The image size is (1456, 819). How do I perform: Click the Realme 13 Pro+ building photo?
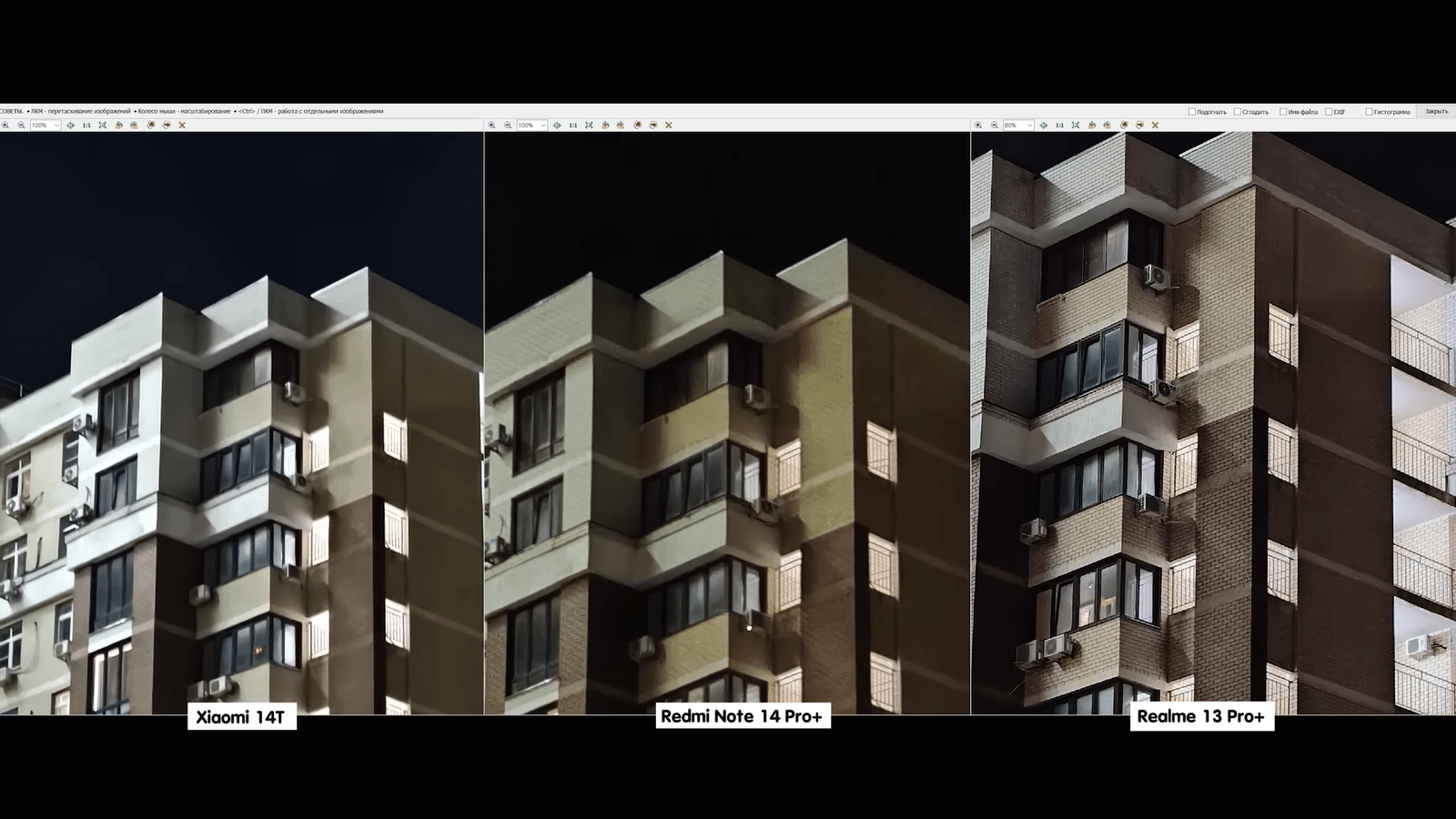(1214, 423)
